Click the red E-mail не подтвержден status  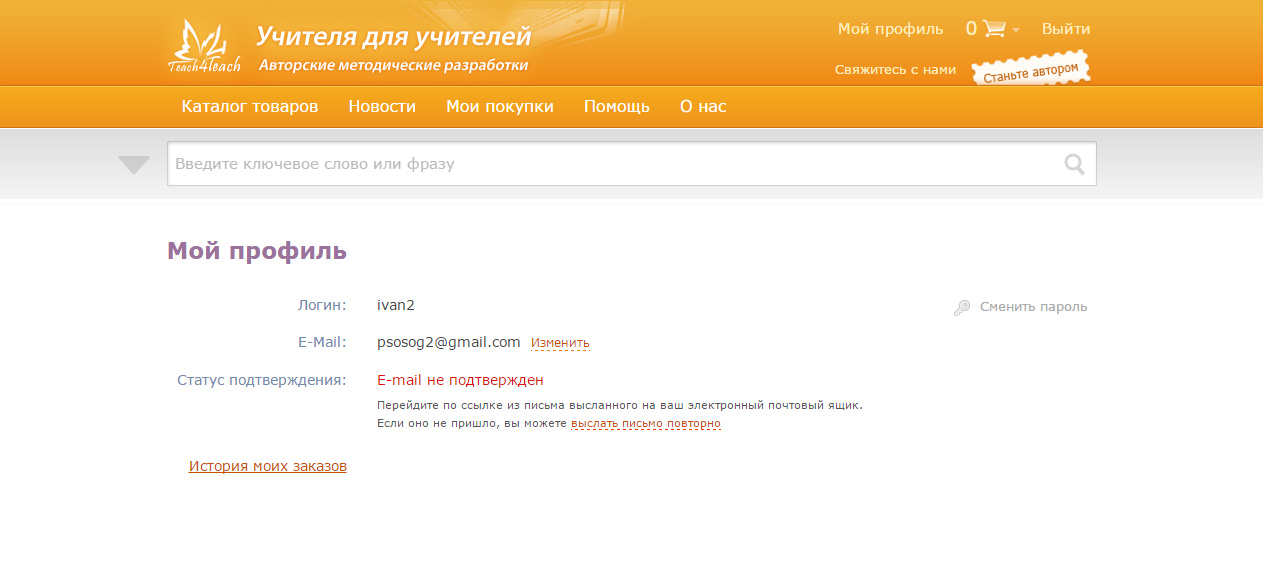click(460, 380)
